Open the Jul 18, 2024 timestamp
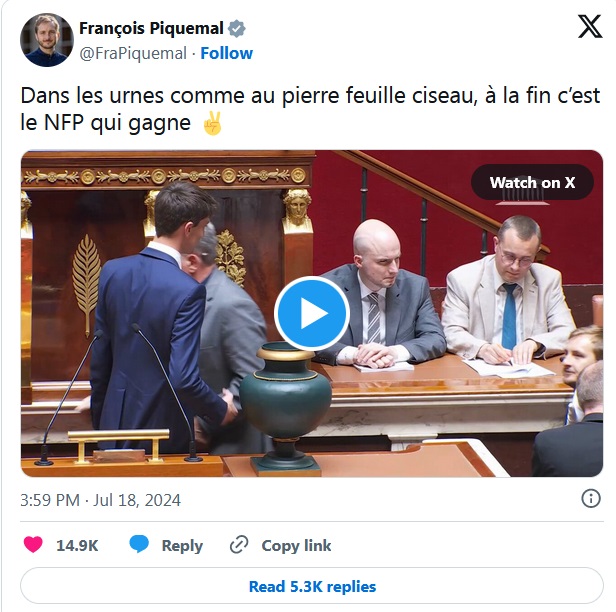 click(101, 500)
